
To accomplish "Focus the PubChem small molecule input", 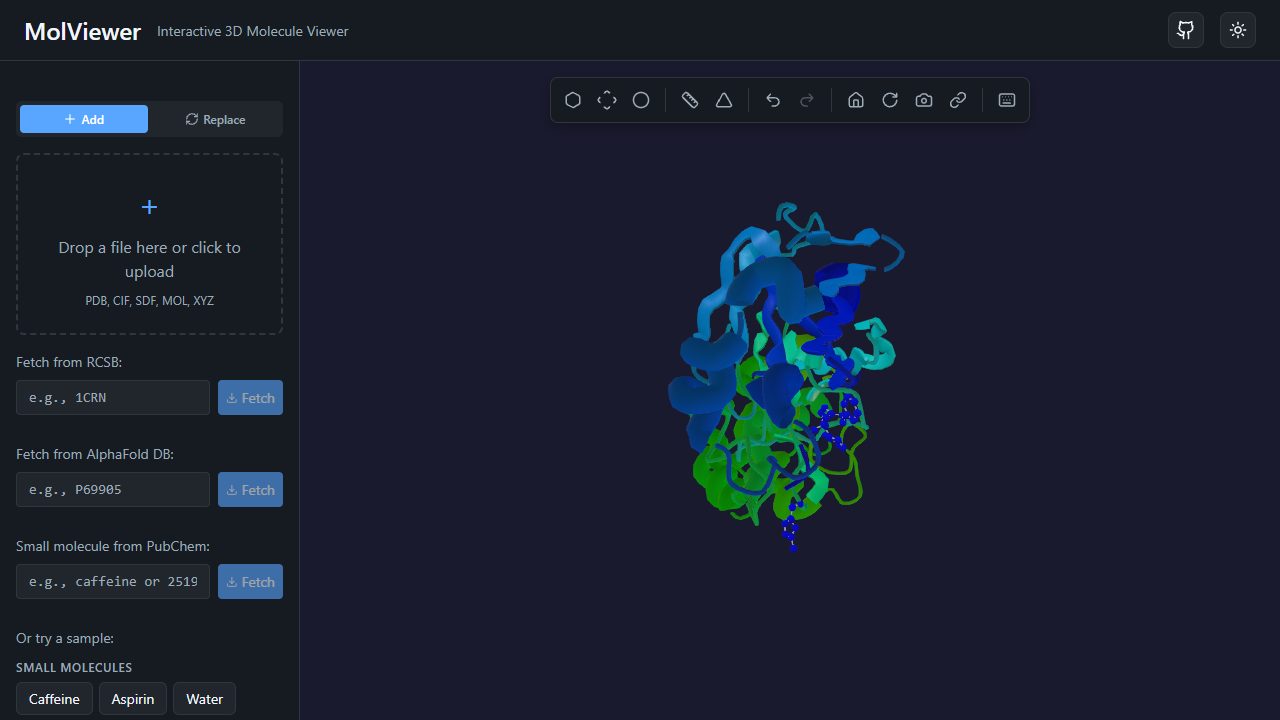I will 113,581.
